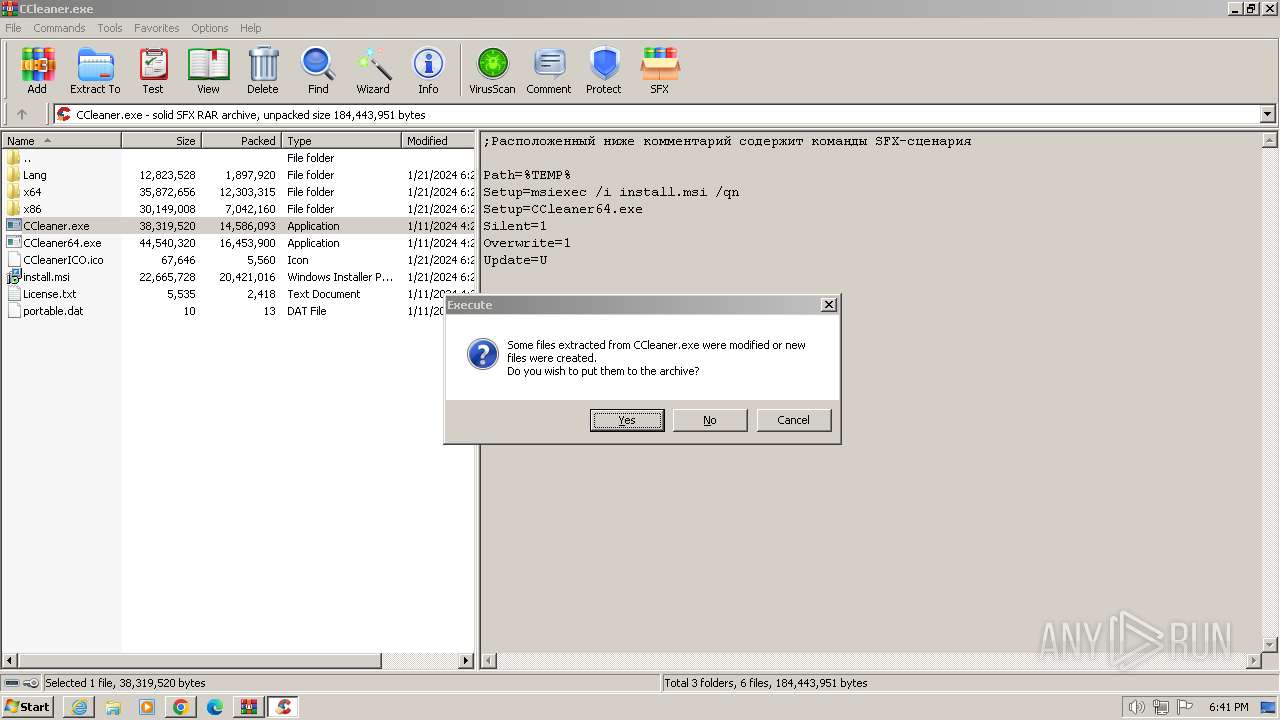The height and width of the screenshot is (720, 1280).
Task: Click the 'Path=%TEMP%' comment line
Action: pos(527,175)
